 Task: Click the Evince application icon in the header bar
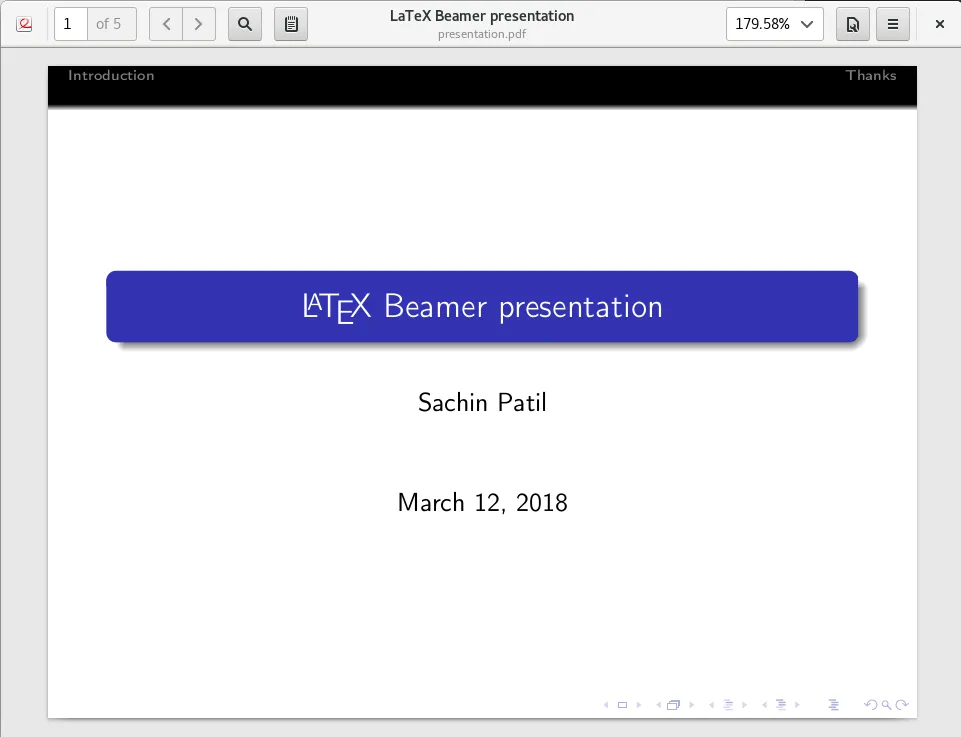point(24,24)
